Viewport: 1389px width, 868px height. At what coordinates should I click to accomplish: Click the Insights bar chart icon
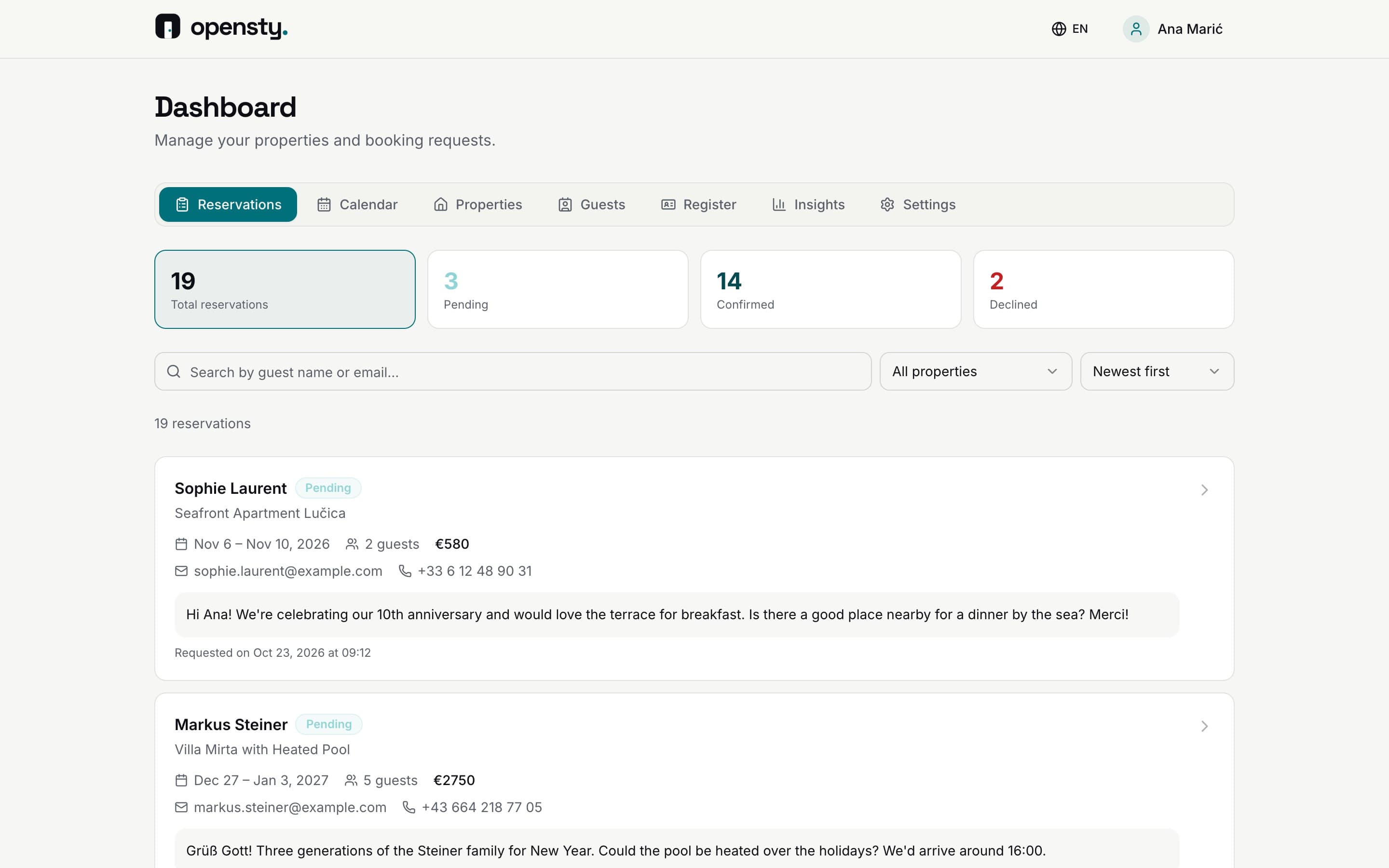point(779,204)
